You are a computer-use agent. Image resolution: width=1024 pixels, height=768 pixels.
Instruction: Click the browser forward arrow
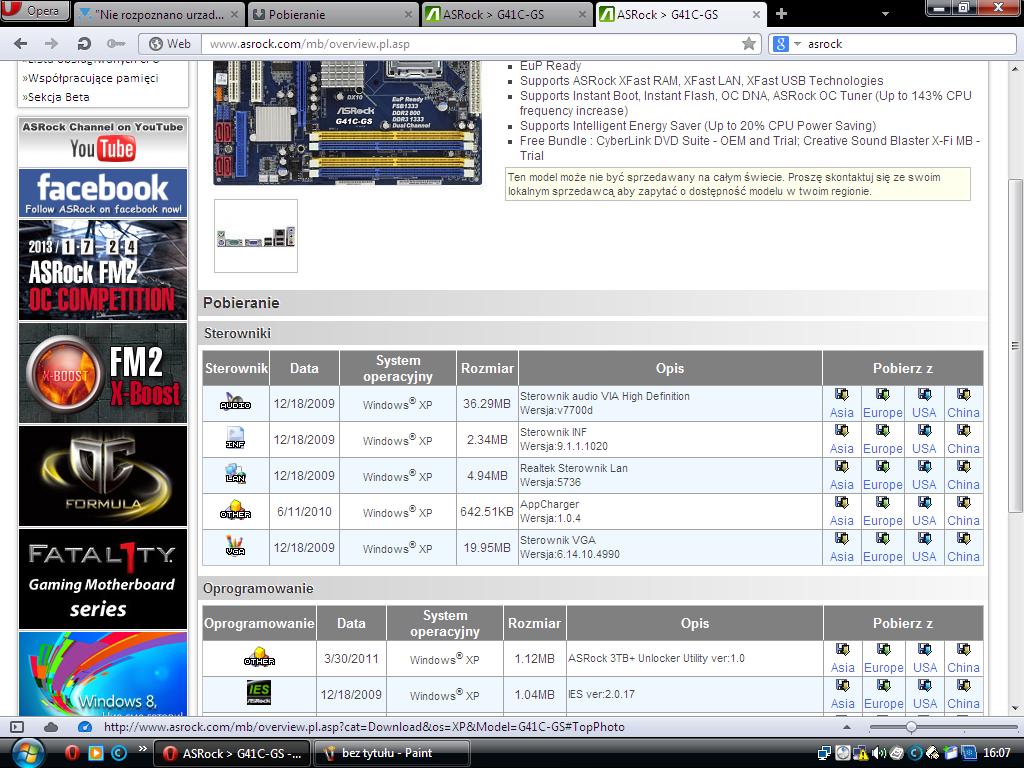coord(51,44)
